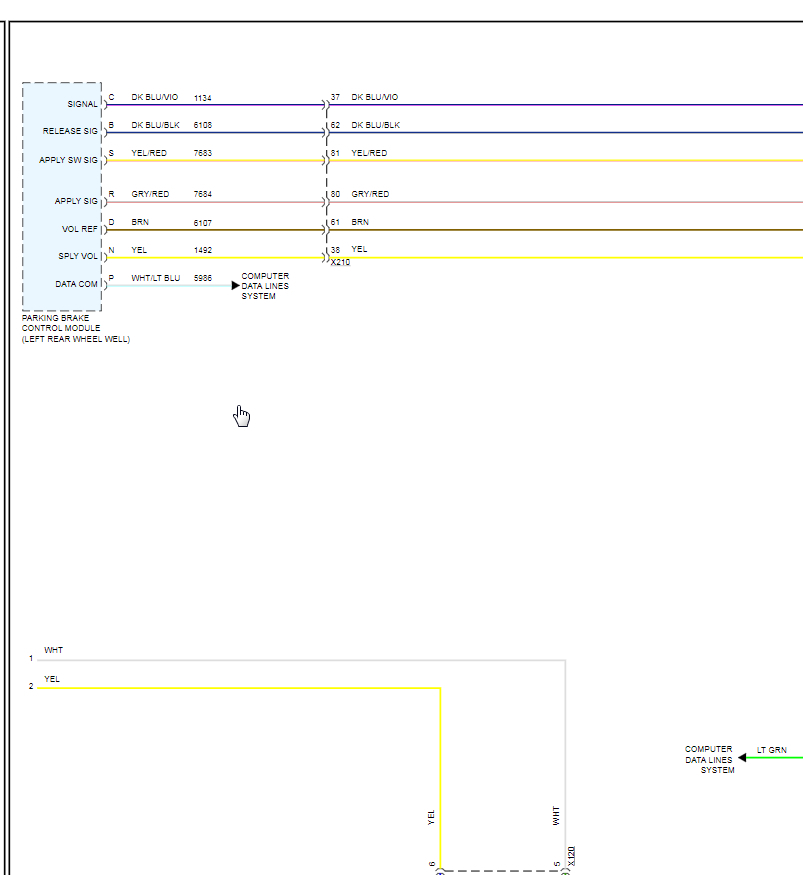Image resolution: width=803 pixels, height=875 pixels.
Task: Click the vertical YEL wire label
Action: coord(431,818)
